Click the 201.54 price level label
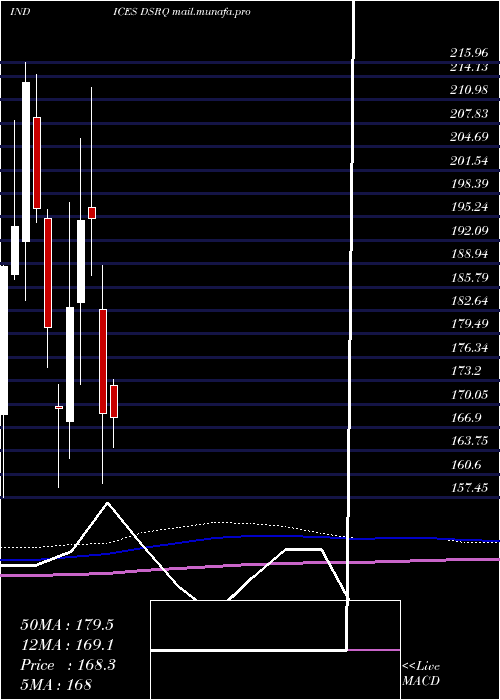Image resolution: width=500 pixels, height=700 pixels. (469, 161)
